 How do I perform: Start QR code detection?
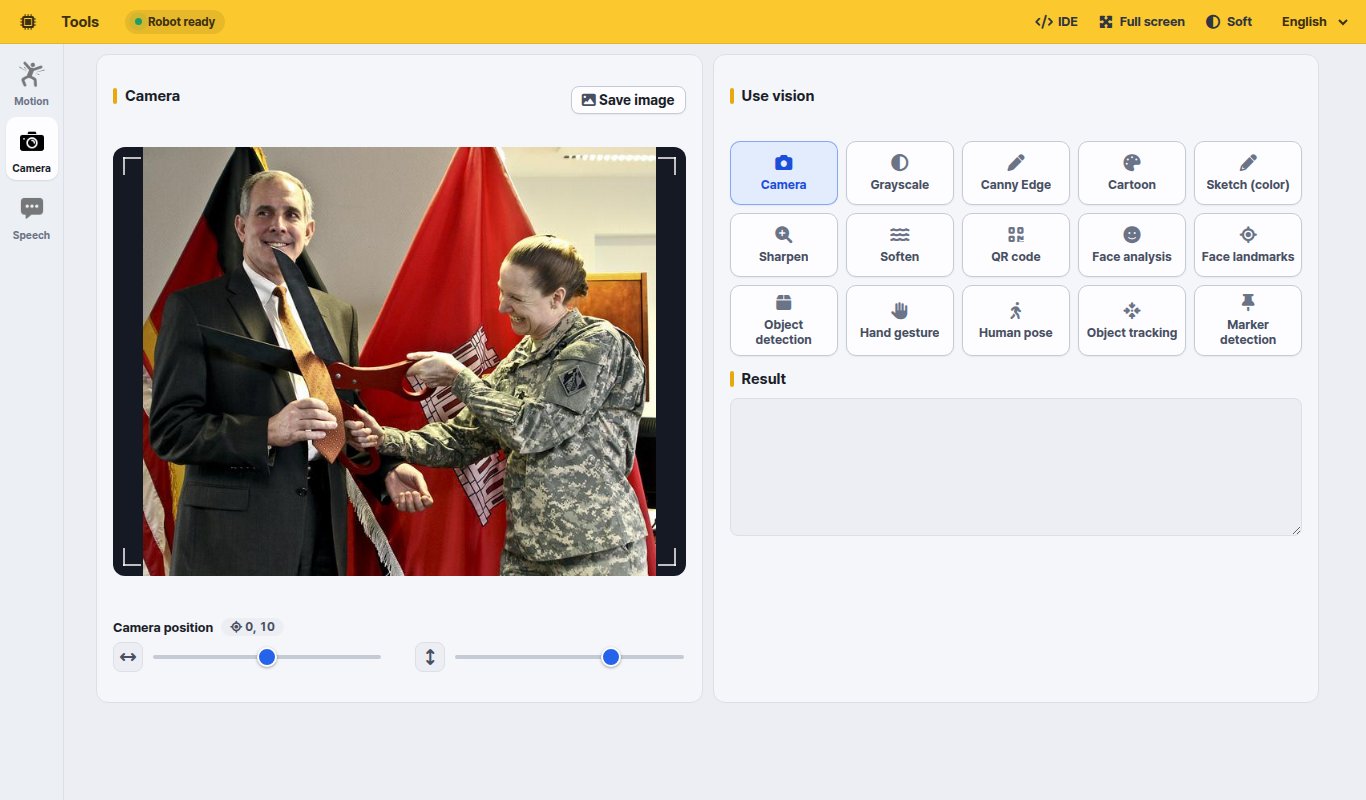click(1016, 245)
